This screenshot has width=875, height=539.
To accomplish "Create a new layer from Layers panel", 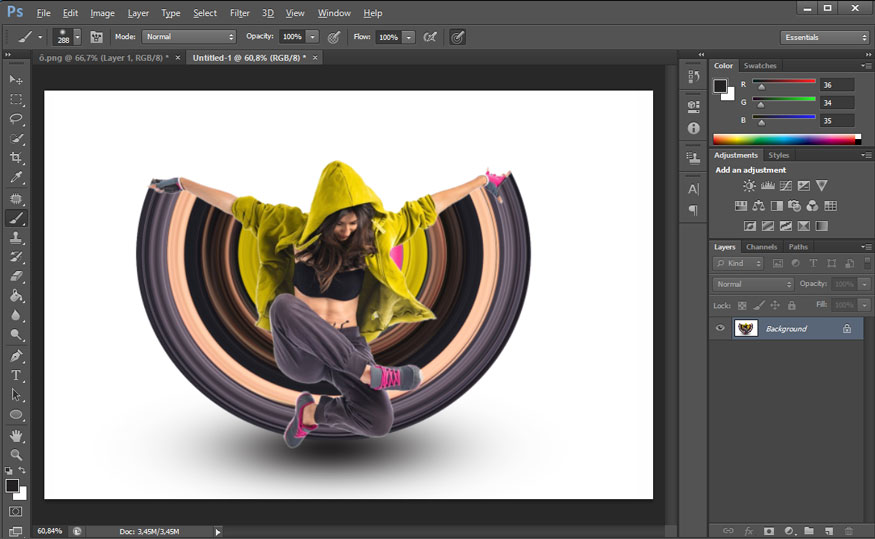I will (x=828, y=530).
